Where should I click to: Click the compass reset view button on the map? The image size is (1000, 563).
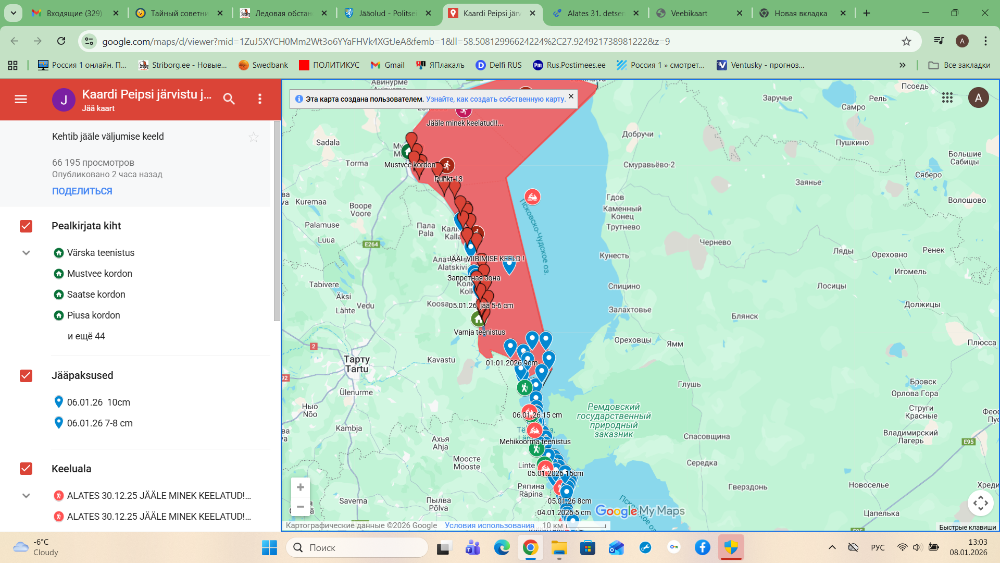pos(979,503)
